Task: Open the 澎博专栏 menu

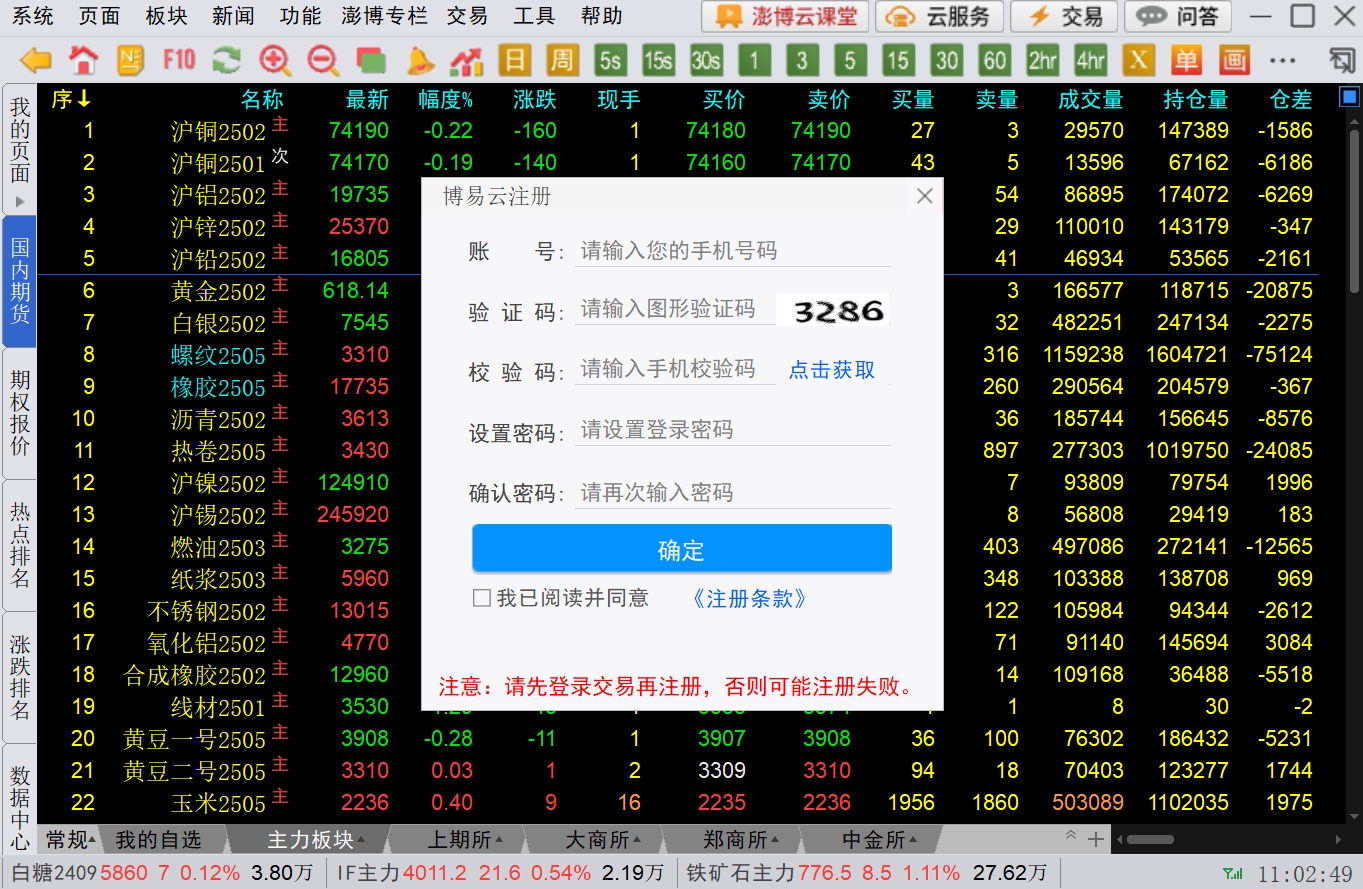Action: tap(384, 16)
